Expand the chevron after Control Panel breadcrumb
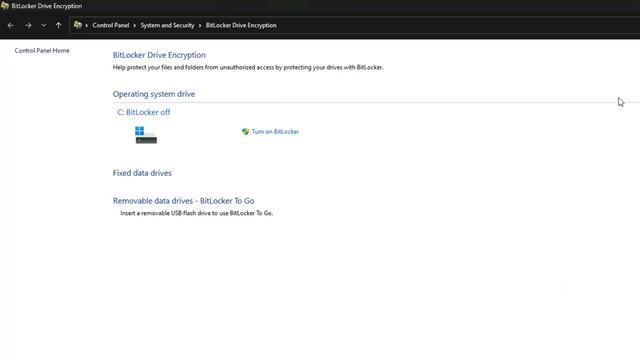This screenshot has width=640, height=360. click(135, 25)
